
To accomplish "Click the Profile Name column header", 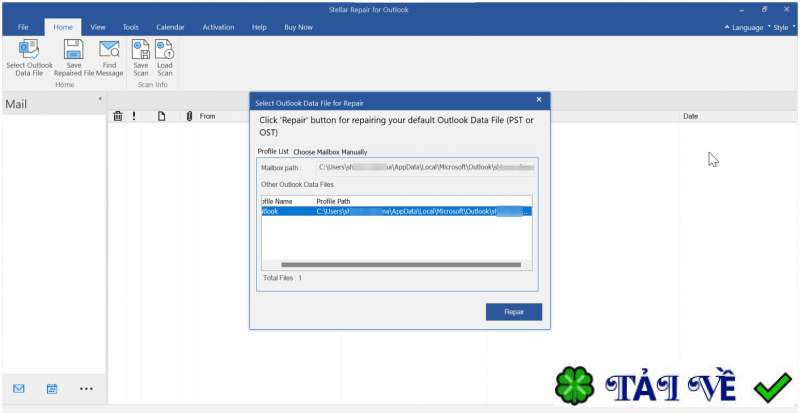I will 277,201.
